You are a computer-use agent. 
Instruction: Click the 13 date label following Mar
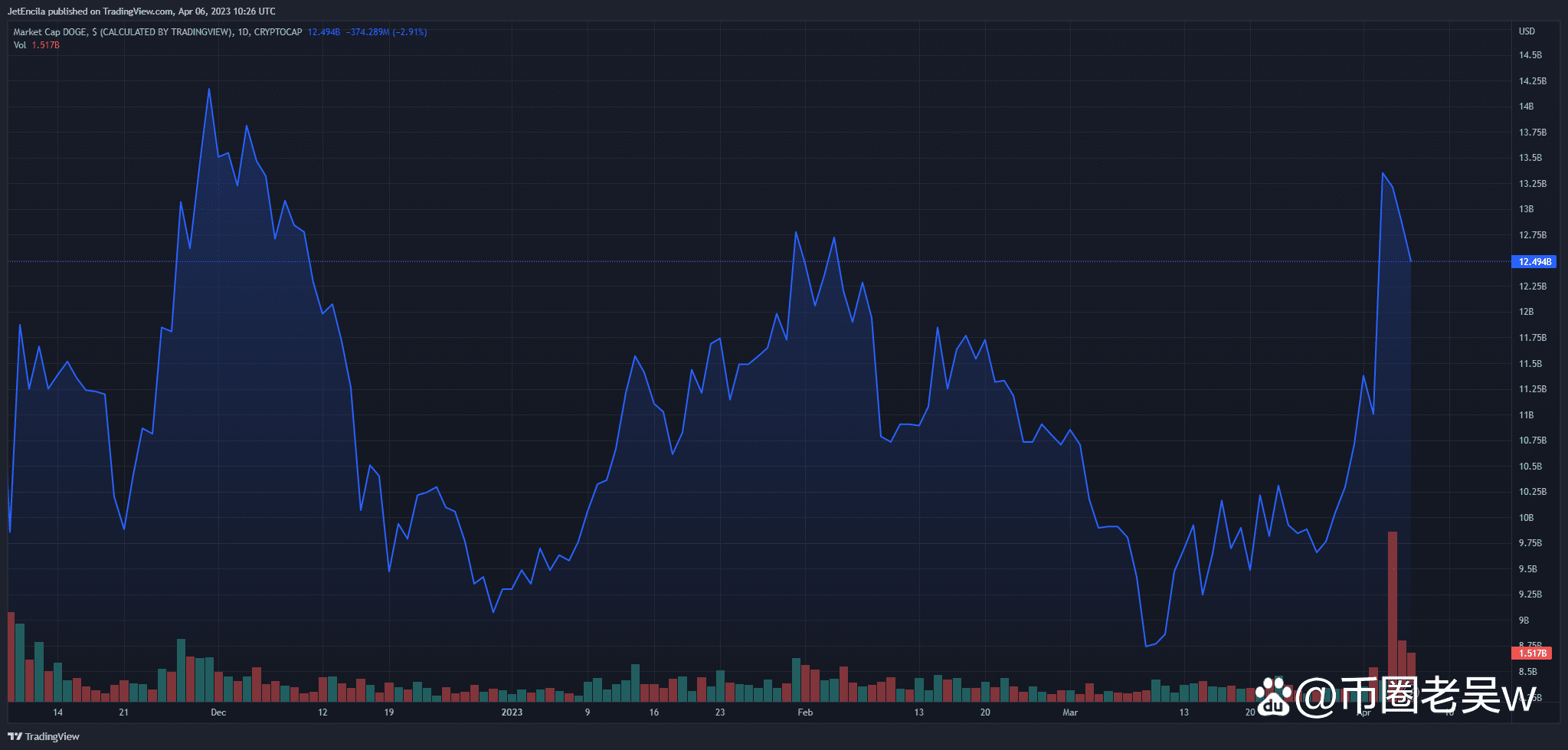coord(1183,712)
